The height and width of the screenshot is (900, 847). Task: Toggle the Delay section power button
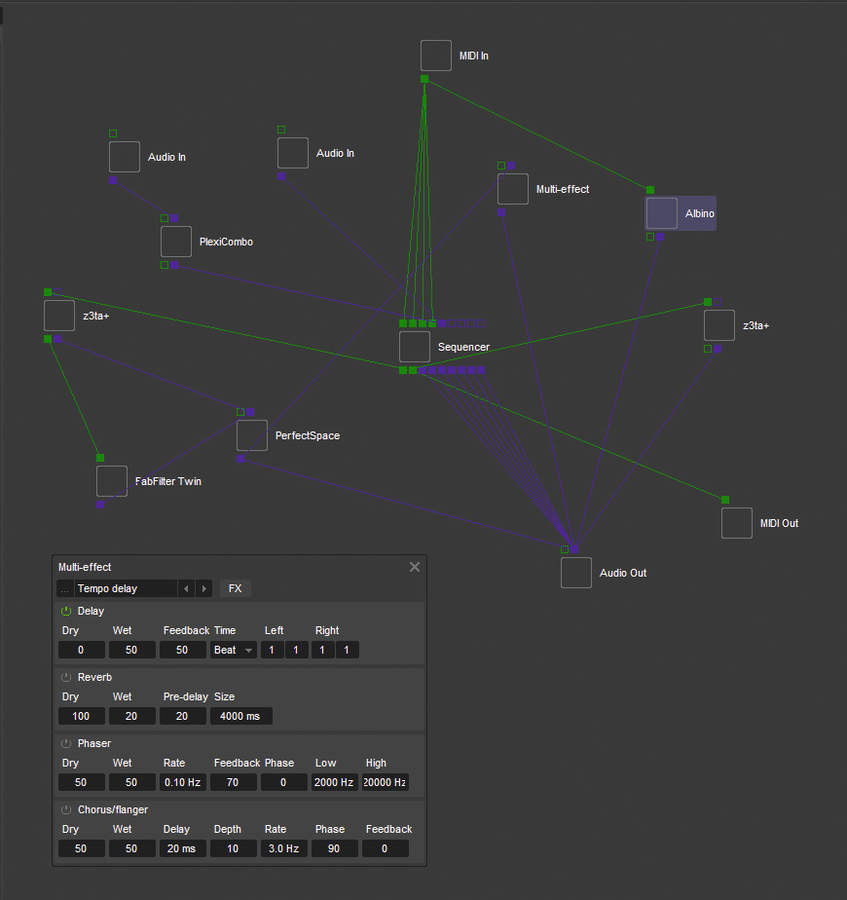[66, 611]
